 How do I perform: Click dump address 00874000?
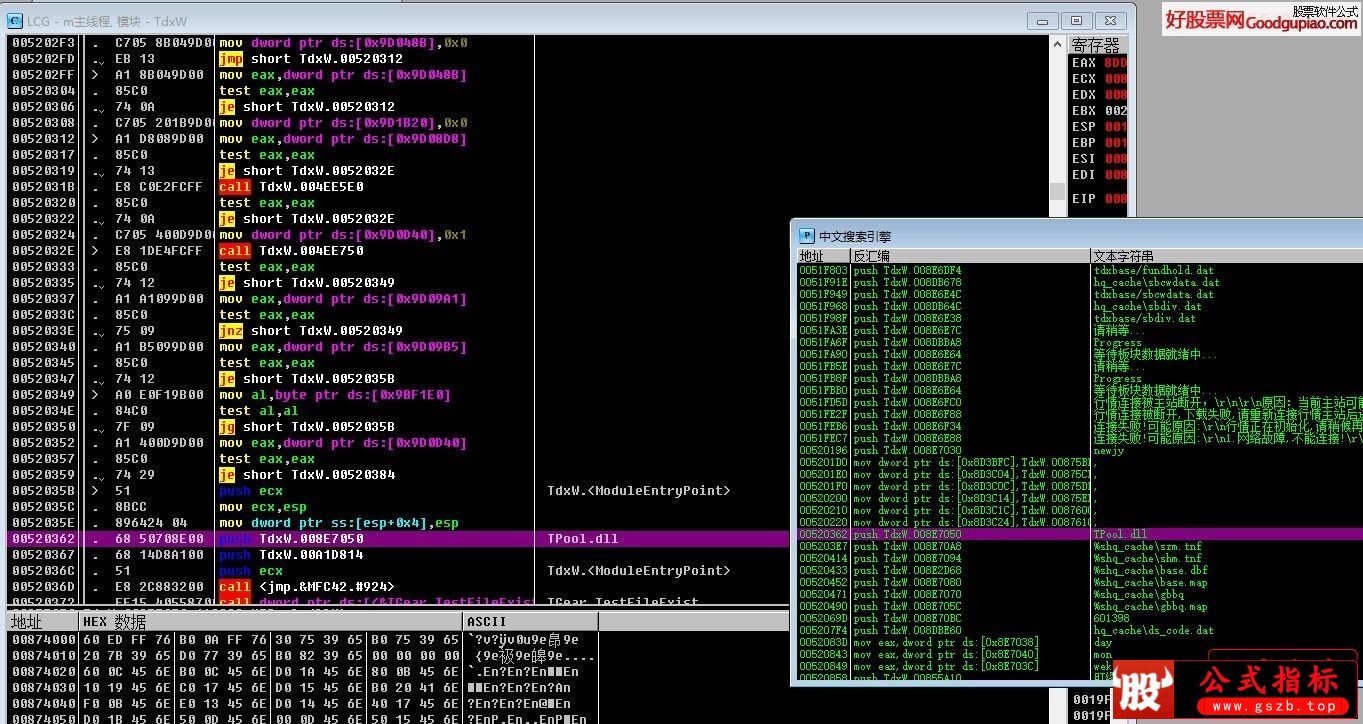(43, 640)
